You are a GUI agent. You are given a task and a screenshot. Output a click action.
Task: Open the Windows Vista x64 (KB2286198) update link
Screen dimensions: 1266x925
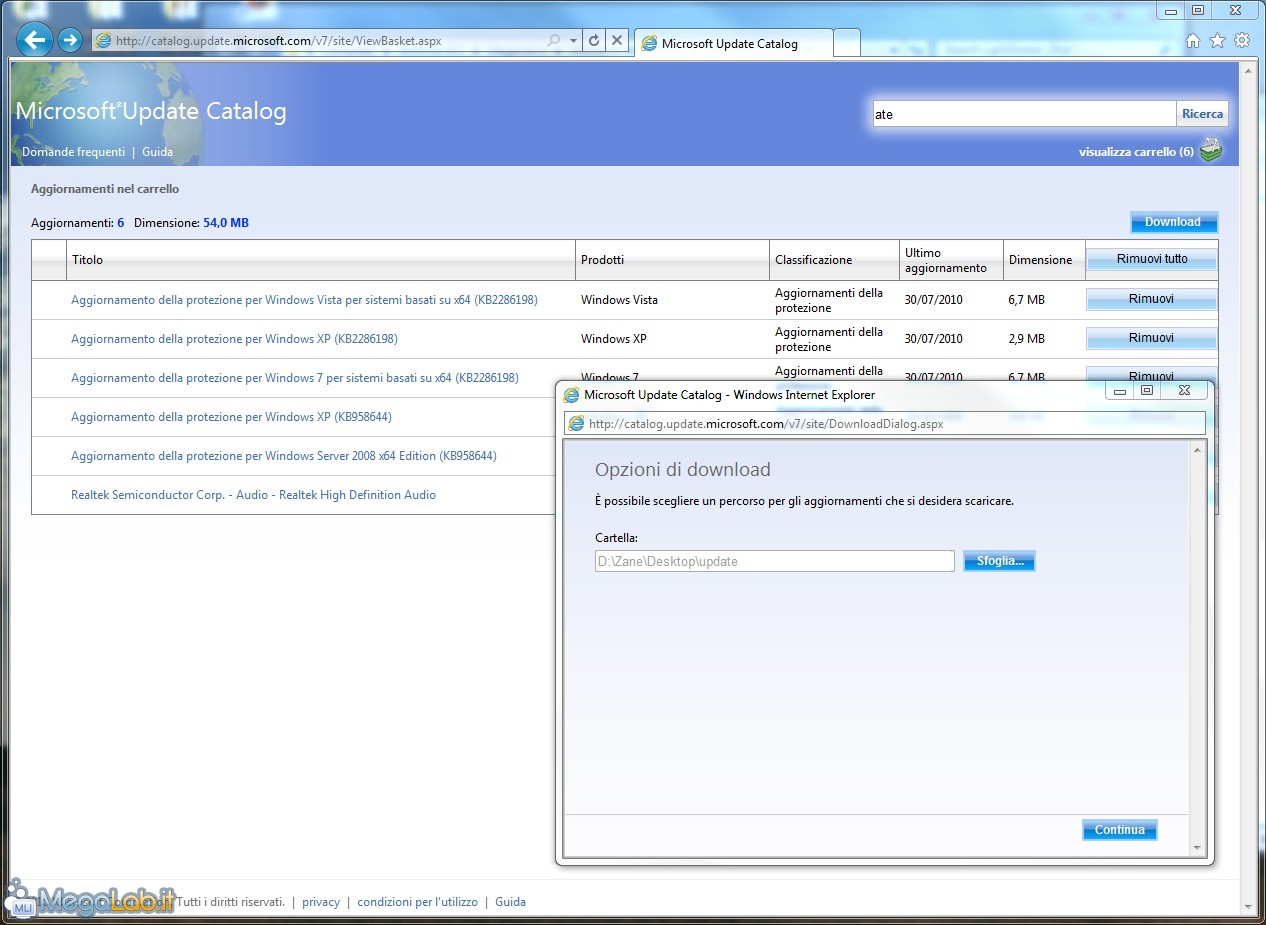[304, 300]
